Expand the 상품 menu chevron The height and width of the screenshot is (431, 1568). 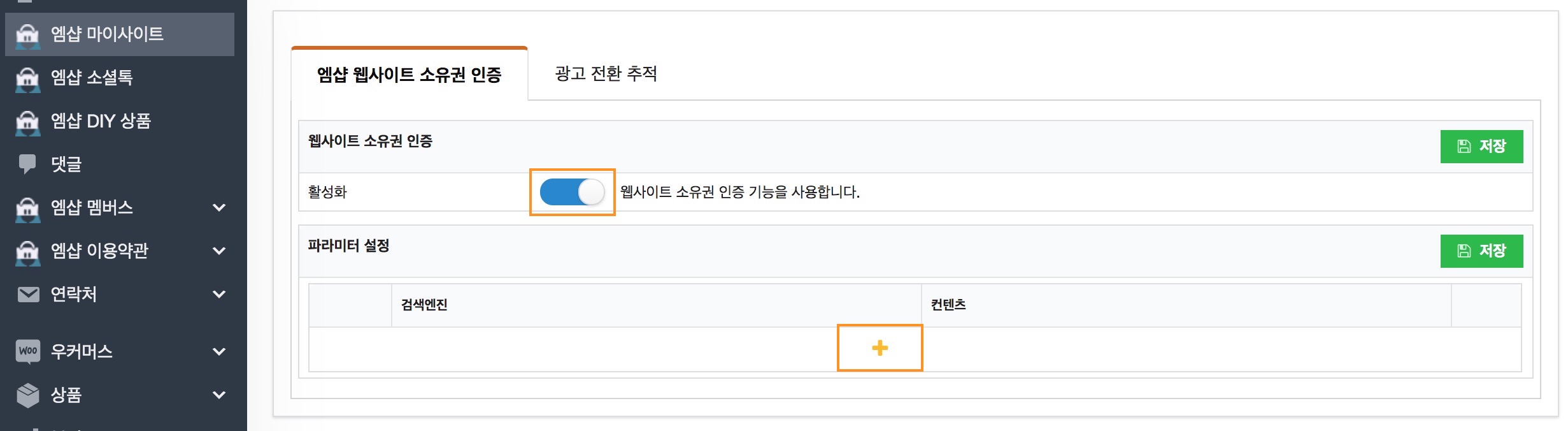coord(219,395)
